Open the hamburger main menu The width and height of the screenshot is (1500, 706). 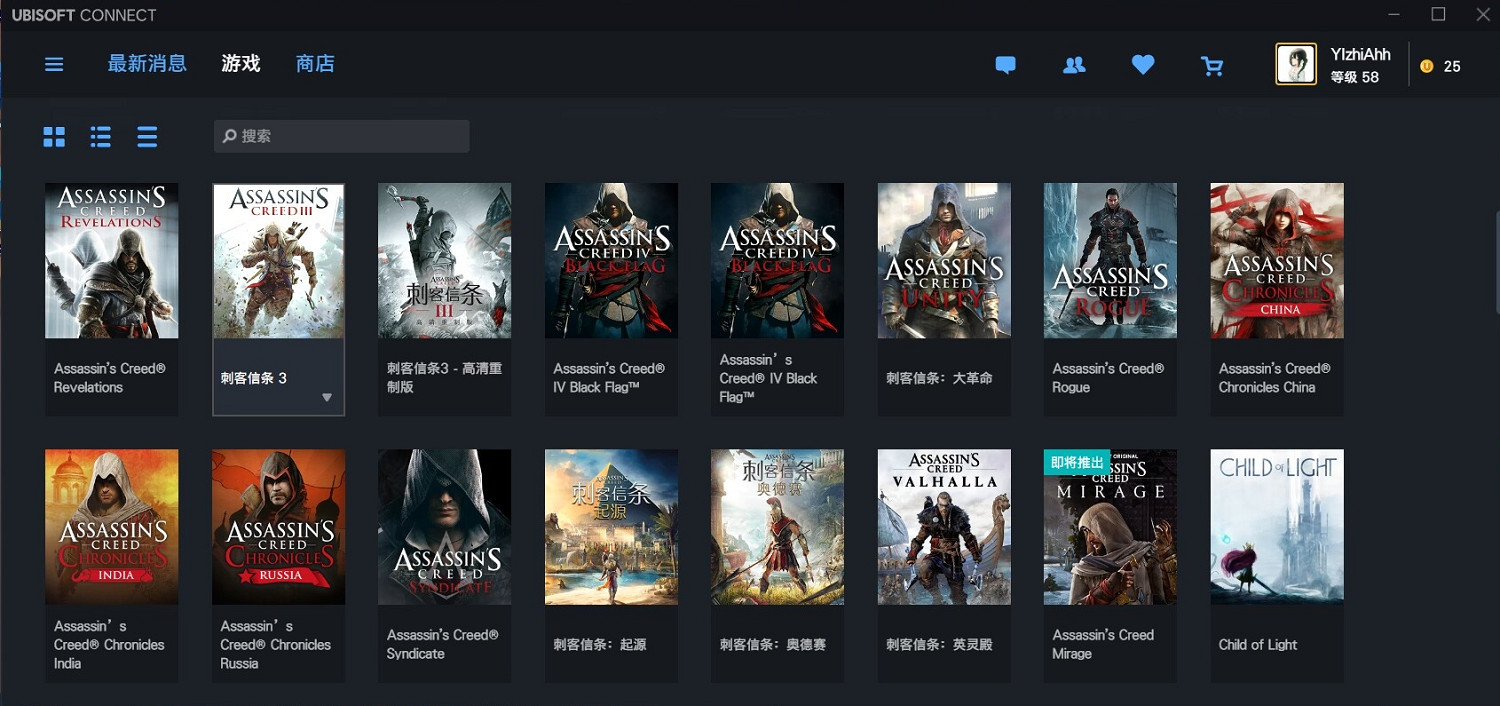[x=54, y=65]
